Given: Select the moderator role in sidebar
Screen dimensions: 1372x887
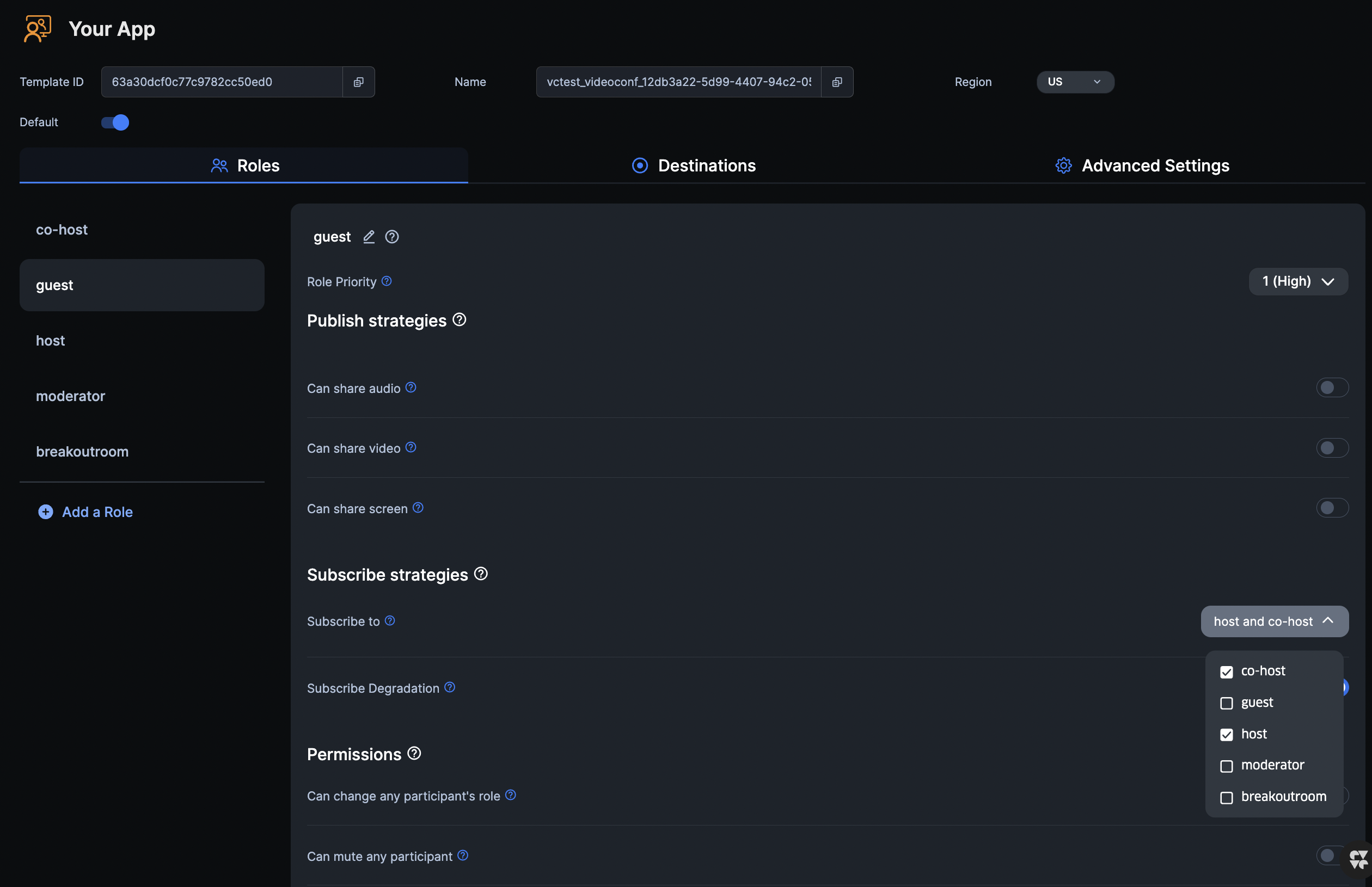Looking at the screenshot, I should click(70, 396).
